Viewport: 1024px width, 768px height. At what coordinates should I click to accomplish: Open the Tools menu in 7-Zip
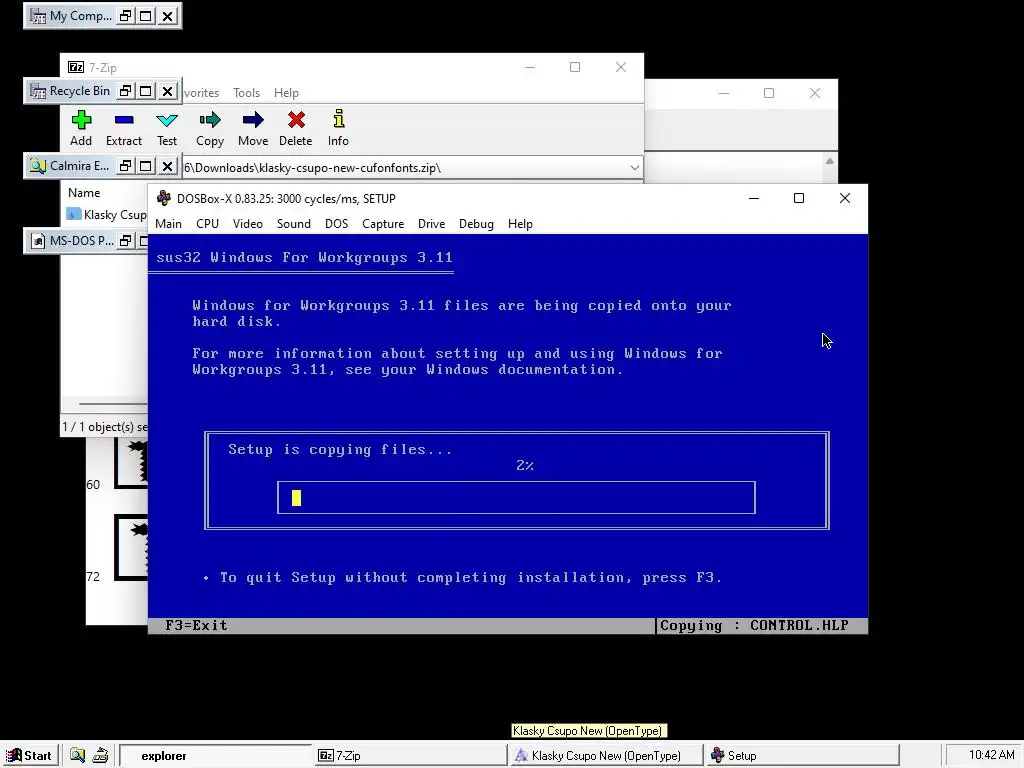[x=246, y=93]
